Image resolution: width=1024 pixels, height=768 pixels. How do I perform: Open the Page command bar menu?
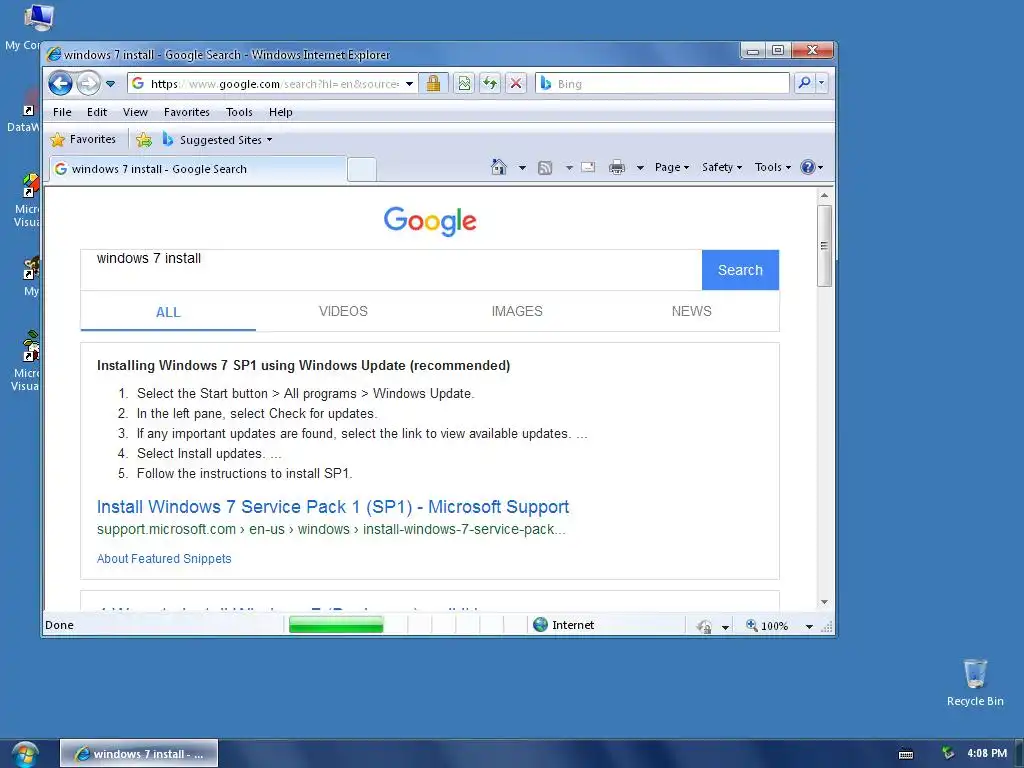[x=672, y=167]
